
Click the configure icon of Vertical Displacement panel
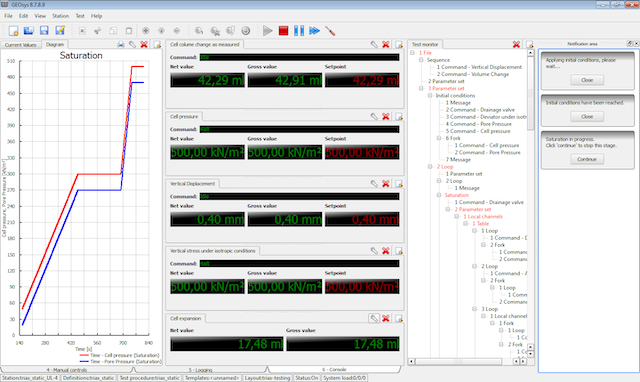374,184
